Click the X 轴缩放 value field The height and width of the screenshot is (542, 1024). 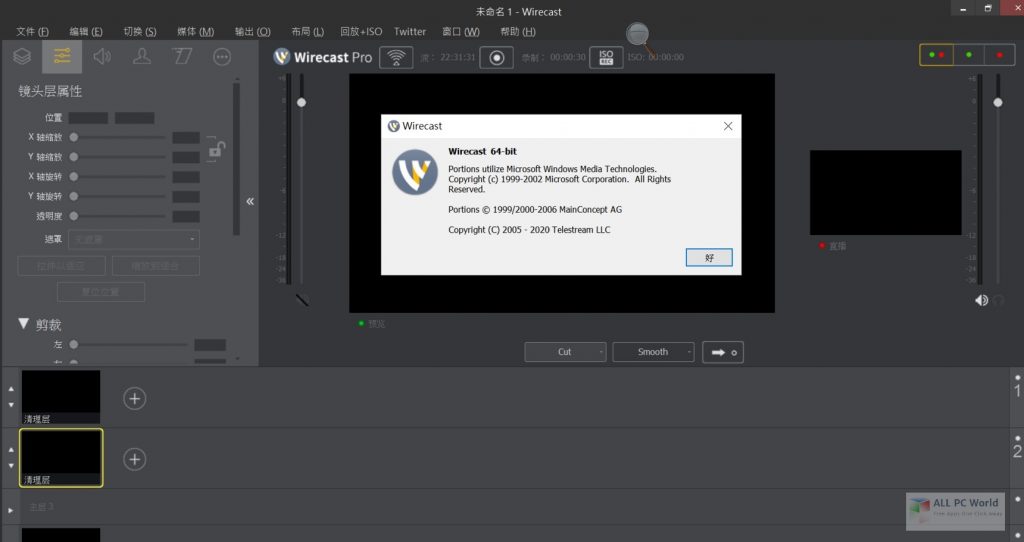coord(186,137)
